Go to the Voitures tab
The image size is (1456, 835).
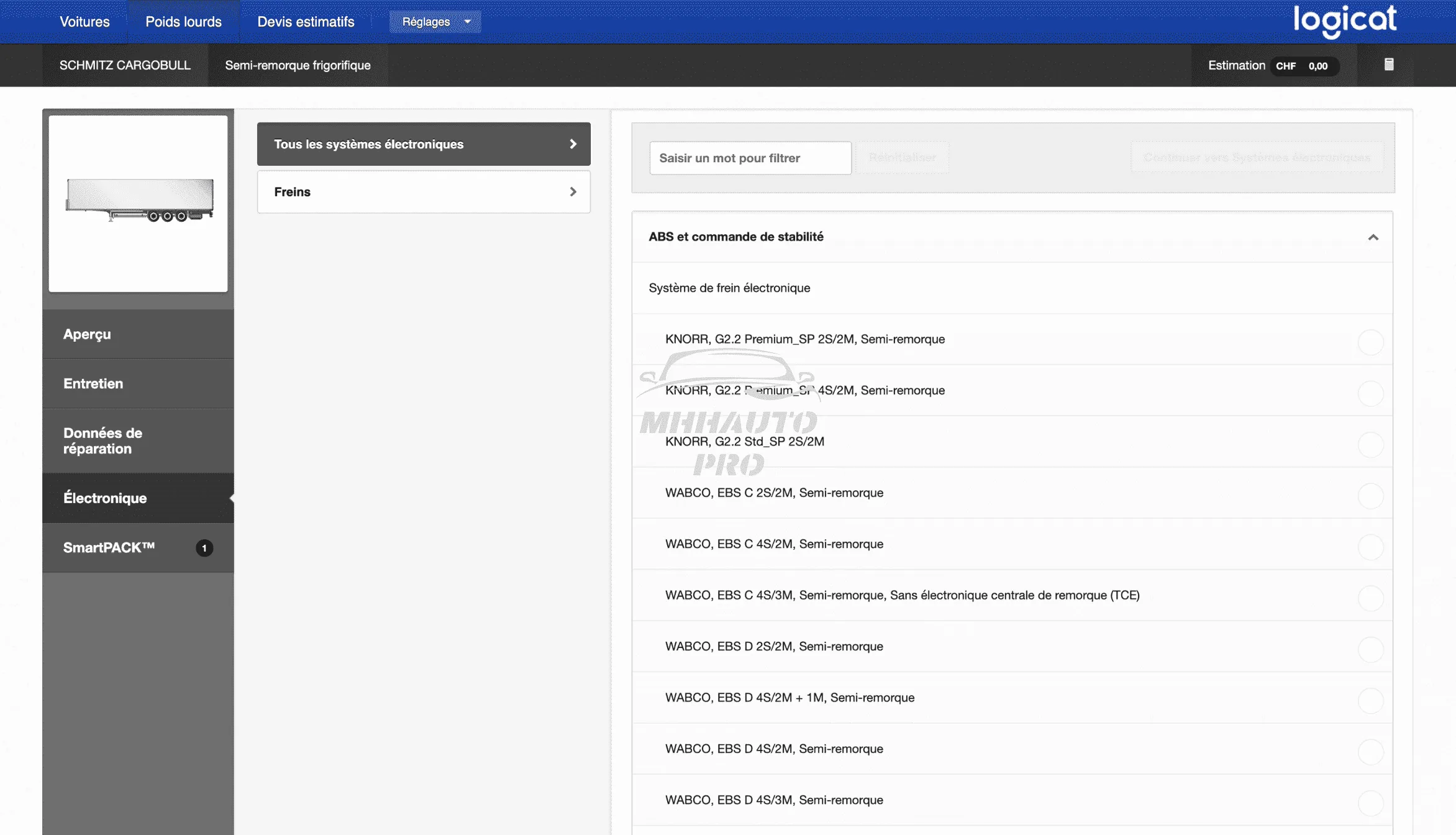[84, 22]
